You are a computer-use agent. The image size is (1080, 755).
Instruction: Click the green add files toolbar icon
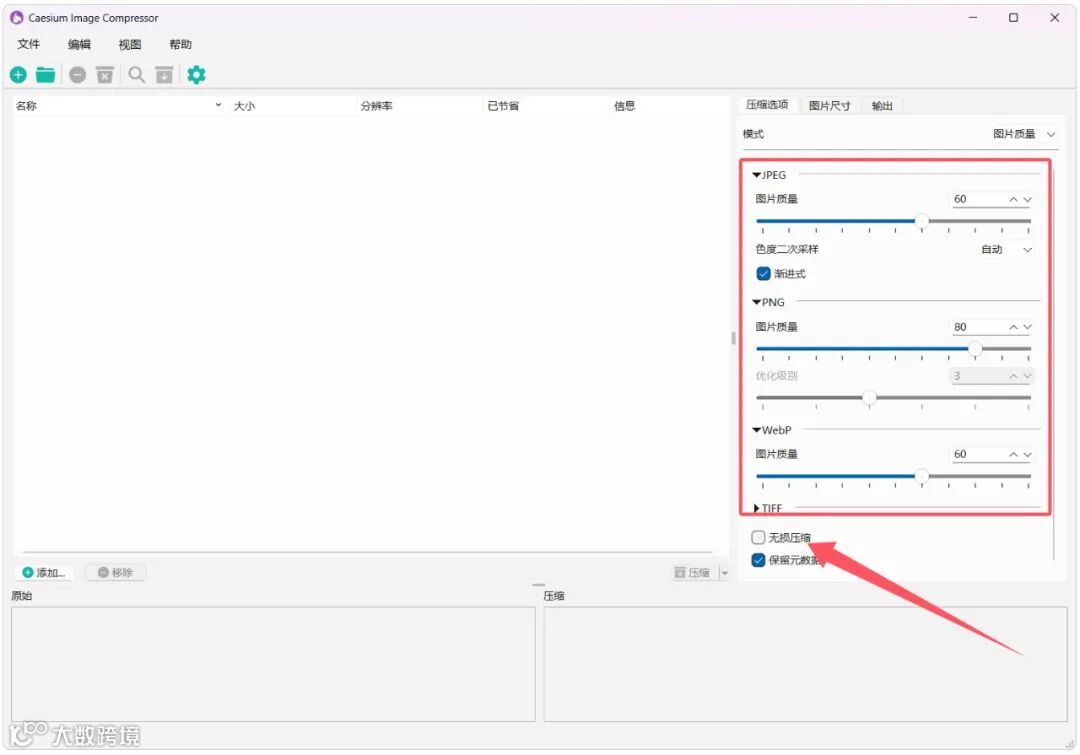pyautogui.click(x=18, y=74)
